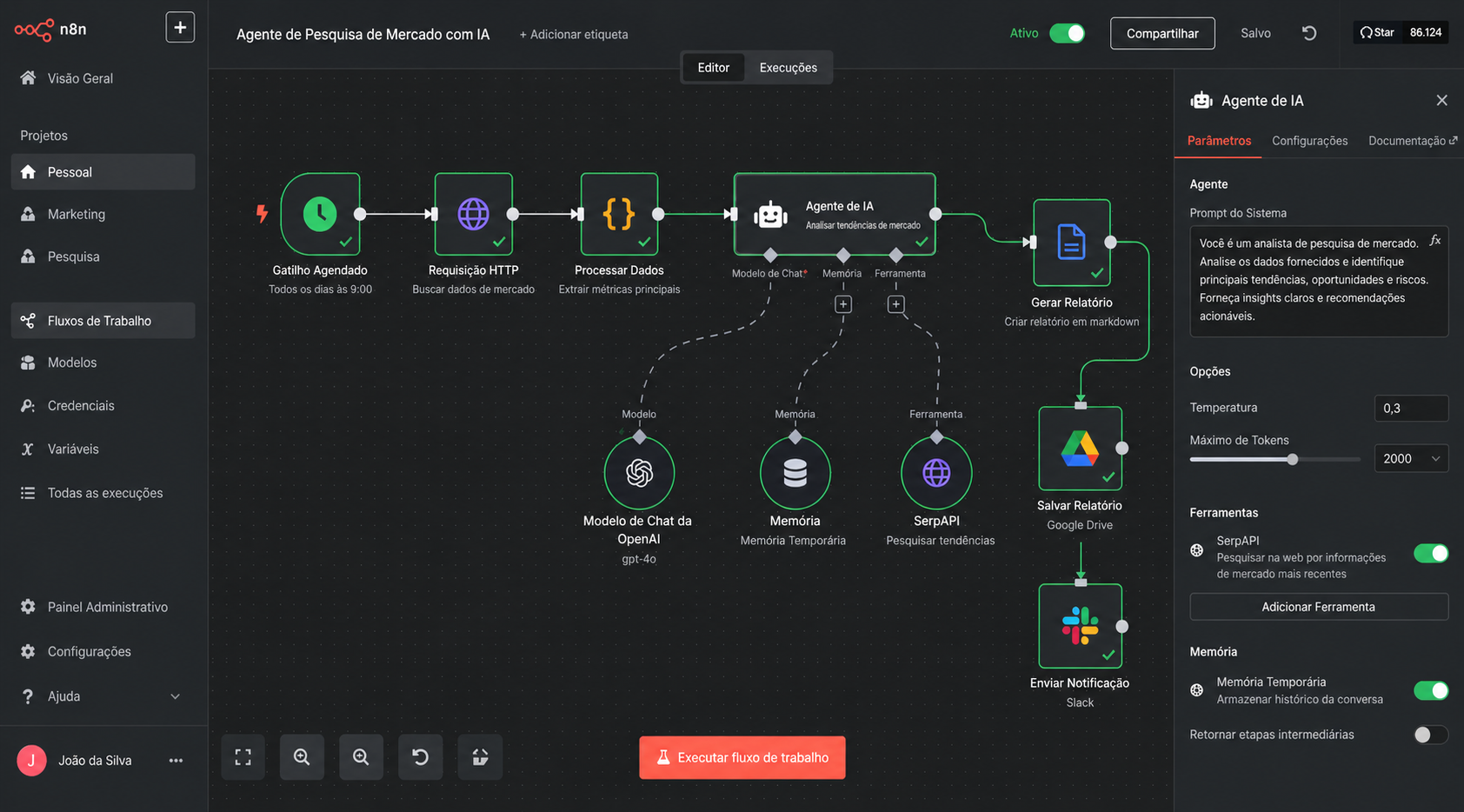Select the Memória database node
The height and width of the screenshot is (812, 1464).
(x=795, y=473)
